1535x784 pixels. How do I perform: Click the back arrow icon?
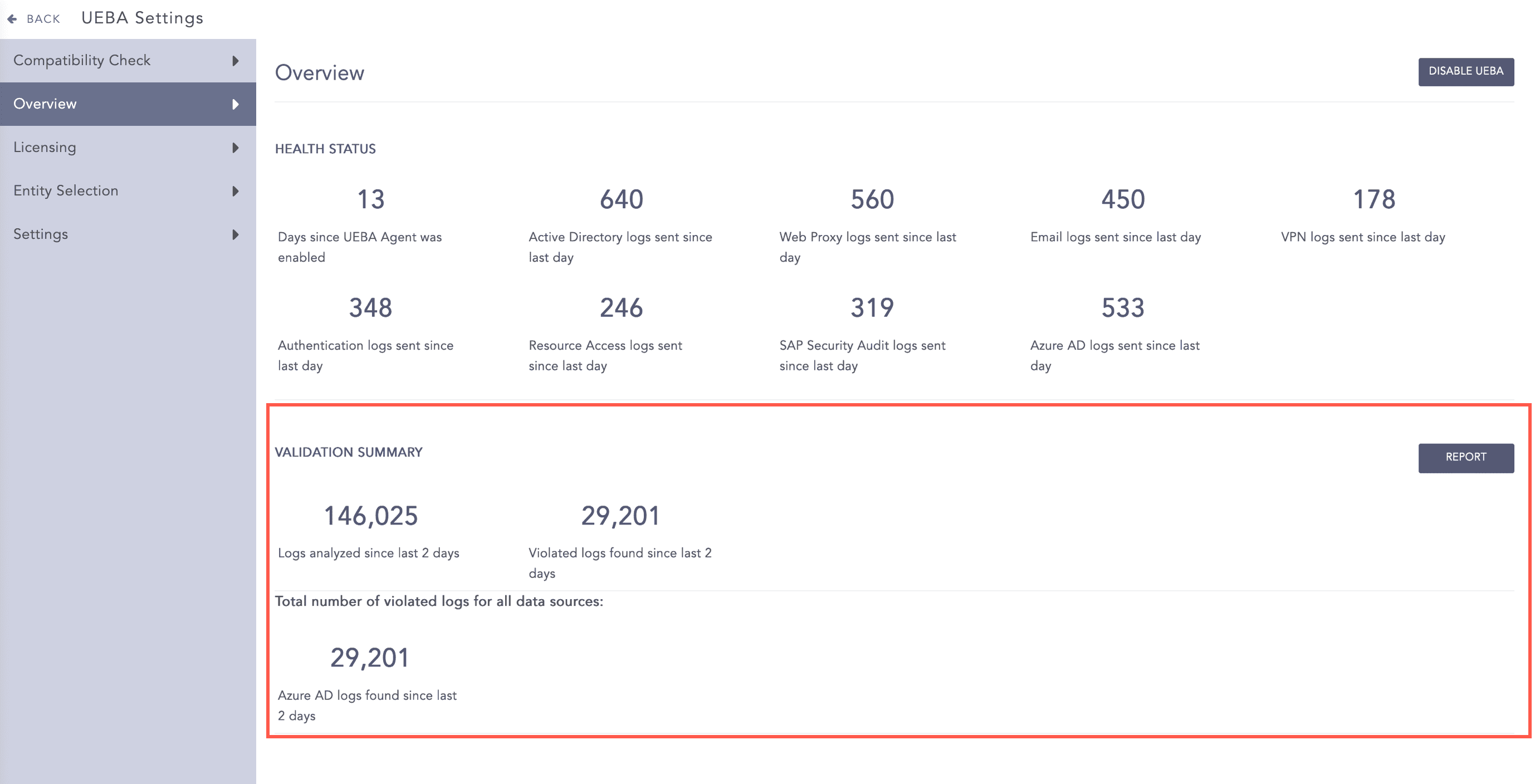click(12, 19)
